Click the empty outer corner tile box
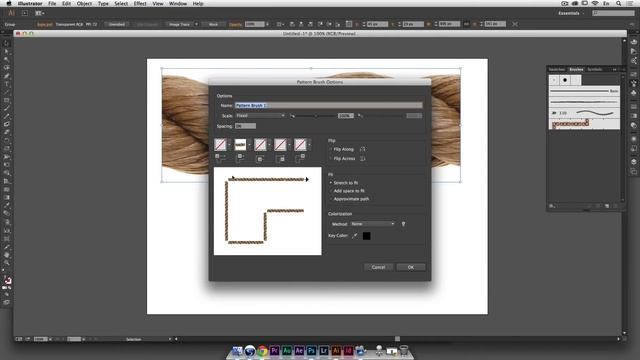The height and width of the screenshot is (360, 640). point(220,144)
